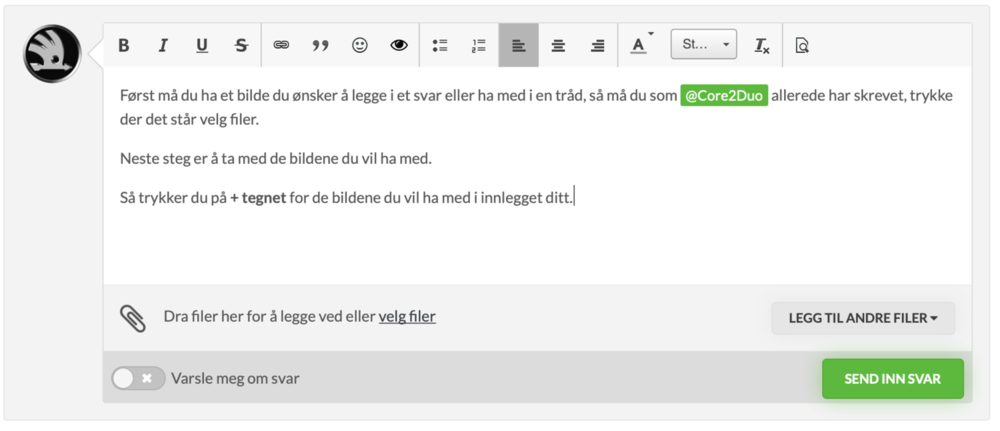Insert a hyperlink with link icon
The image size is (1000, 431).
click(281, 45)
